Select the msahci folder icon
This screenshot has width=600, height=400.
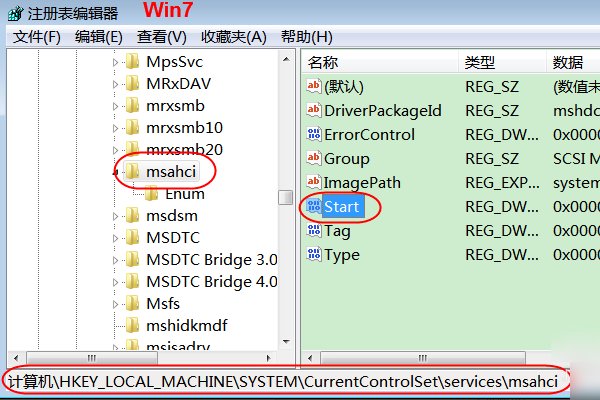tap(132, 171)
